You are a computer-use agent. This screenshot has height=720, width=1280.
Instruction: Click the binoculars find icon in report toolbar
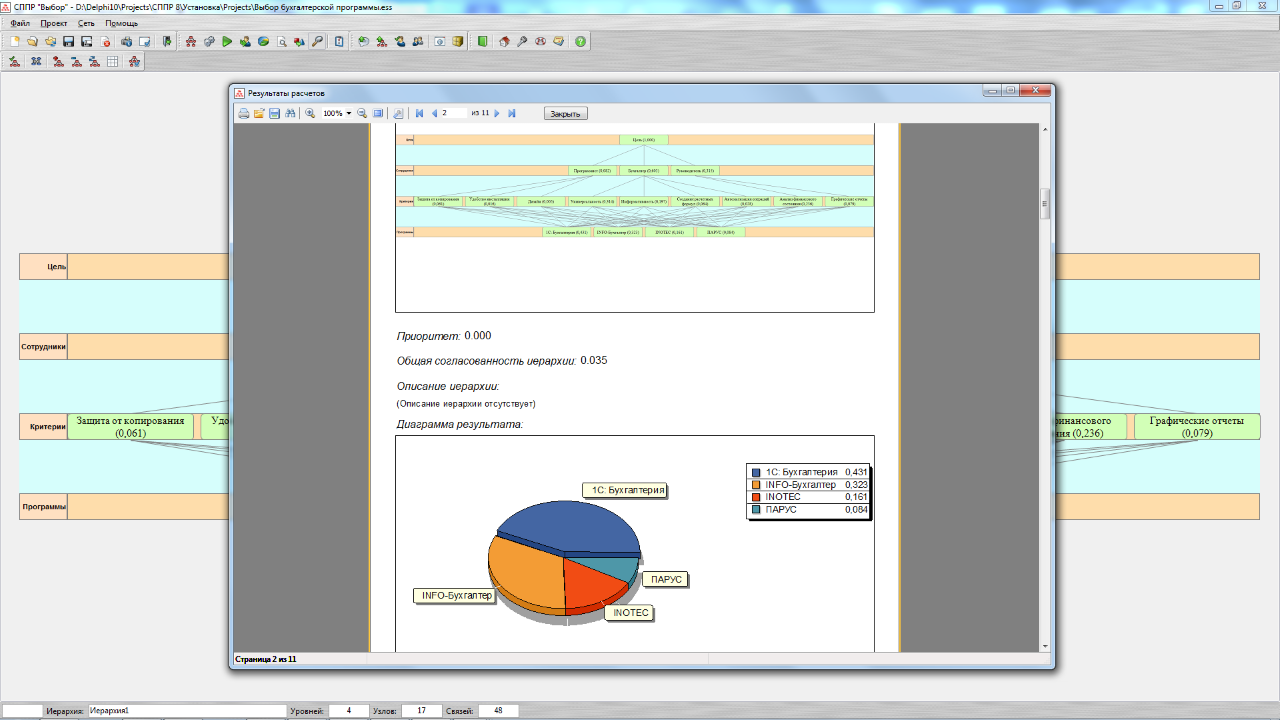pos(290,114)
